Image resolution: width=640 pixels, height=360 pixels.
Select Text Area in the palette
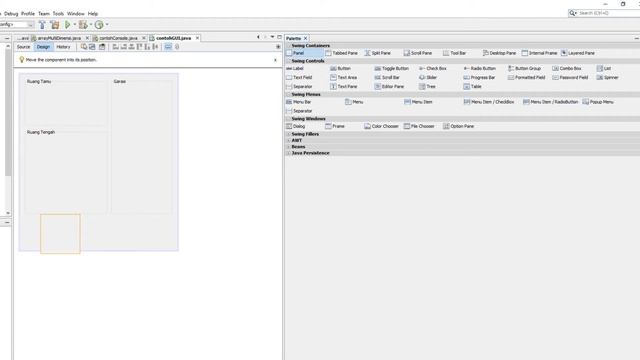coord(343,78)
